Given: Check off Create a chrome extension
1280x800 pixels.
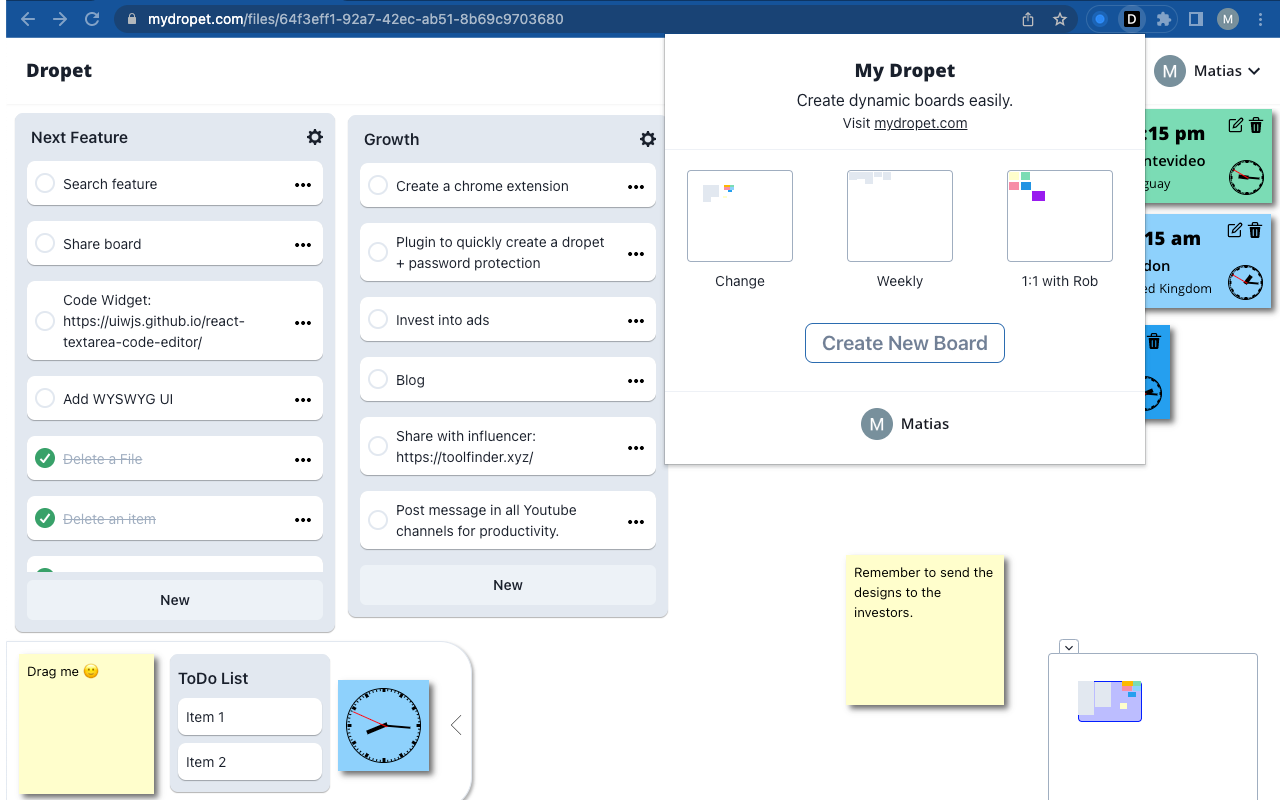Looking at the screenshot, I should (x=378, y=186).
